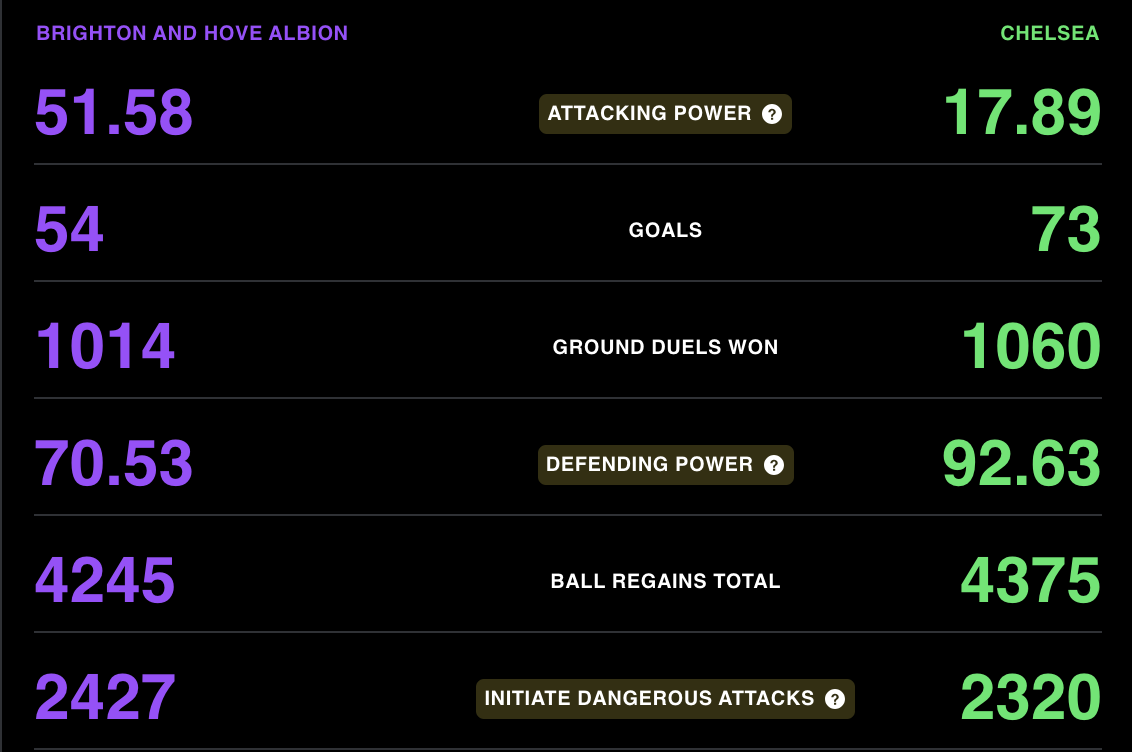1132x752 pixels.
Task: Select the ATTACKING POWER label badge
Action: [x=665, y=114]
